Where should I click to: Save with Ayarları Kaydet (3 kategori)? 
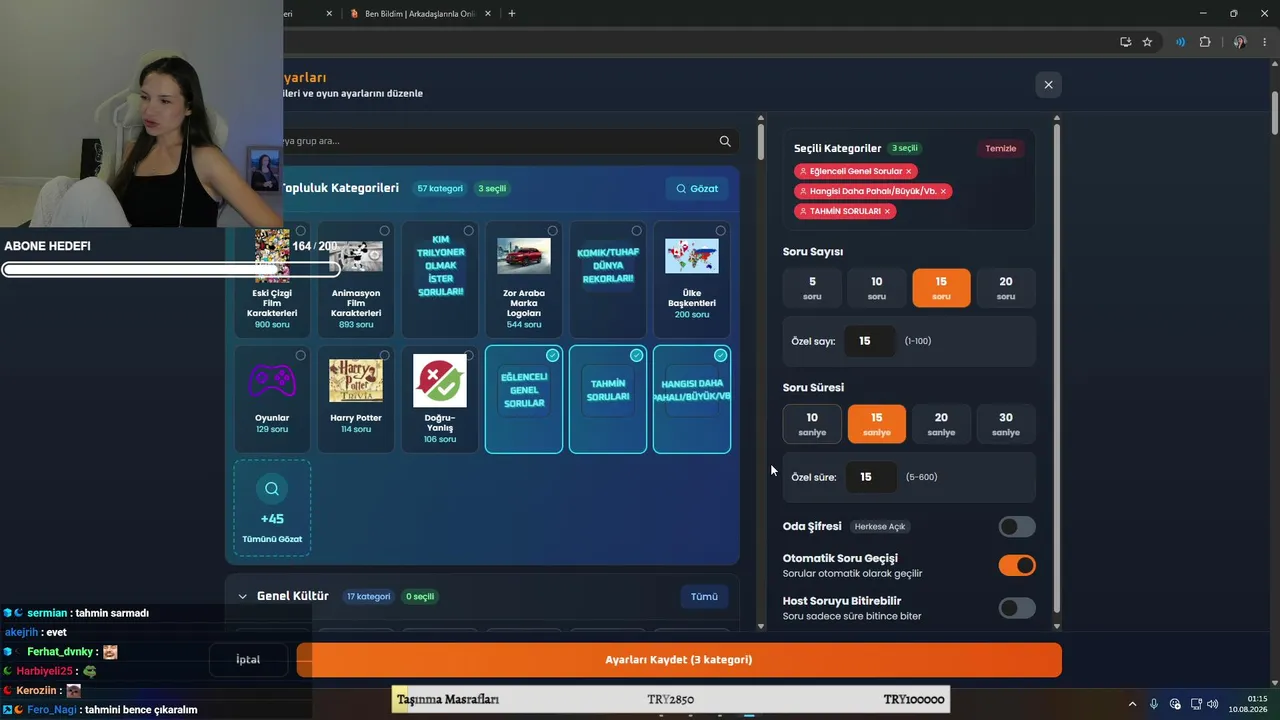679,660
